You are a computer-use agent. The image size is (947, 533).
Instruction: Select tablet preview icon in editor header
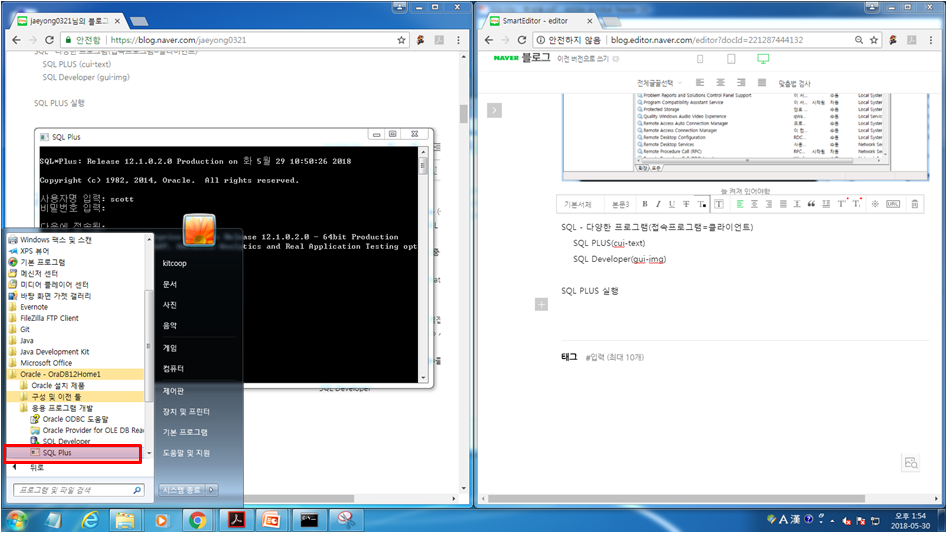pos(731,59)
